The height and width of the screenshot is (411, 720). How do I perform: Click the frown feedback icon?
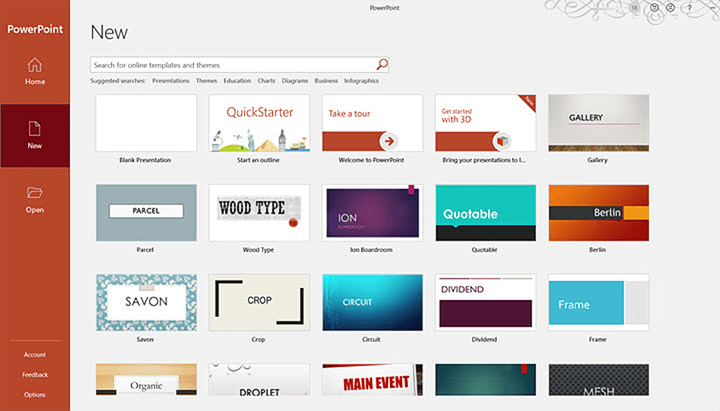670,8
